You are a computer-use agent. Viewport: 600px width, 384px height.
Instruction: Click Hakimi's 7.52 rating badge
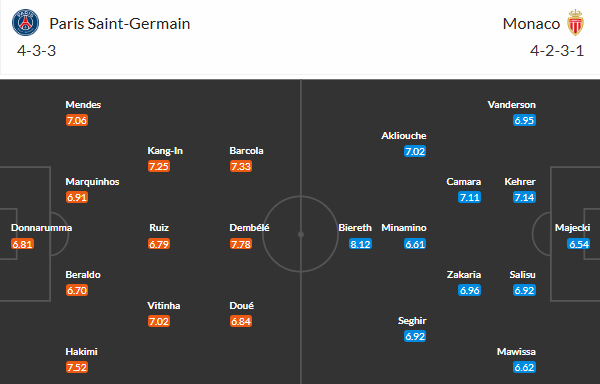(77, 367)
